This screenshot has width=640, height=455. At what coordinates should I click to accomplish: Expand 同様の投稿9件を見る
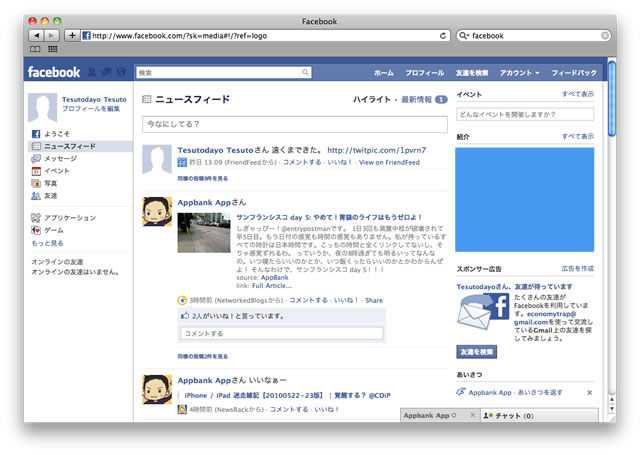click(202, 178)
